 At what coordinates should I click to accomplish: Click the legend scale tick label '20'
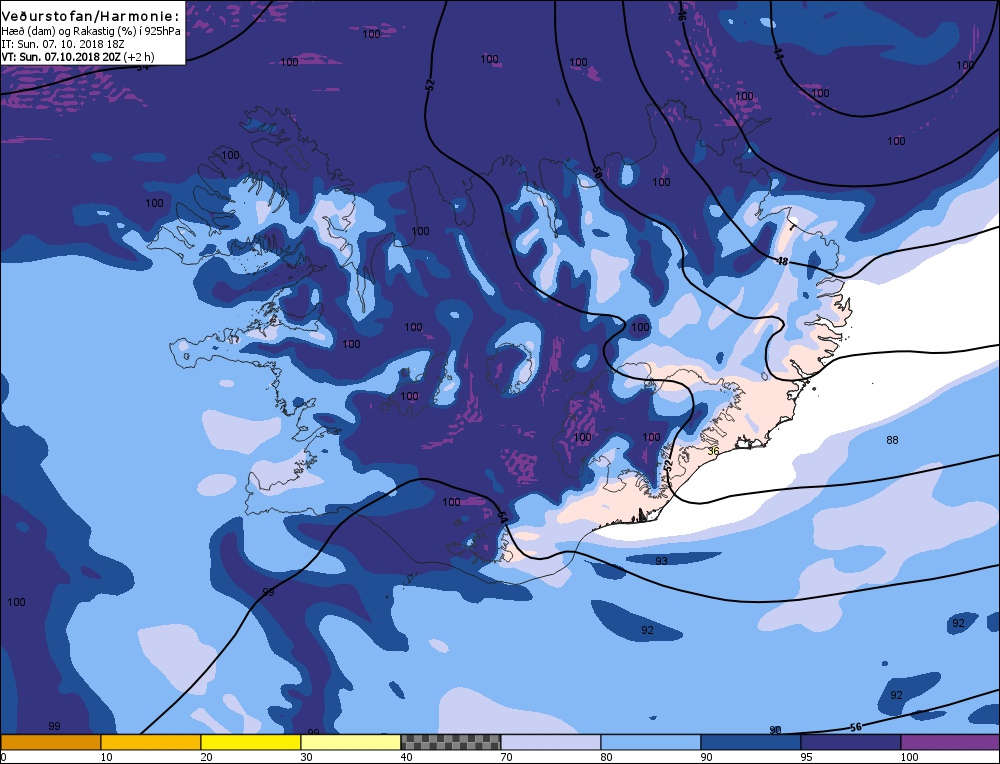click(x=207, y=757)
